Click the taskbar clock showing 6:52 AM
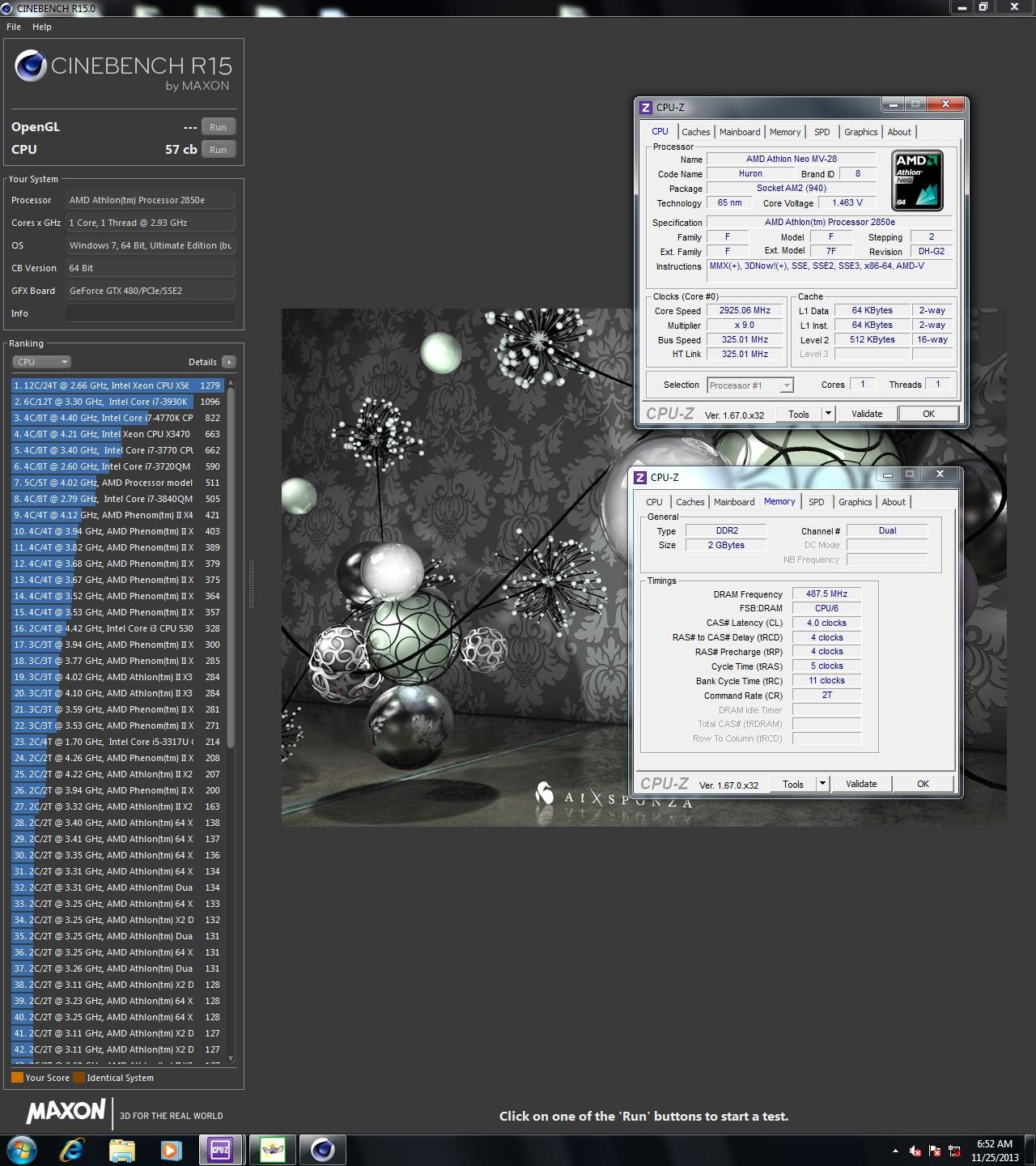 995,1151
